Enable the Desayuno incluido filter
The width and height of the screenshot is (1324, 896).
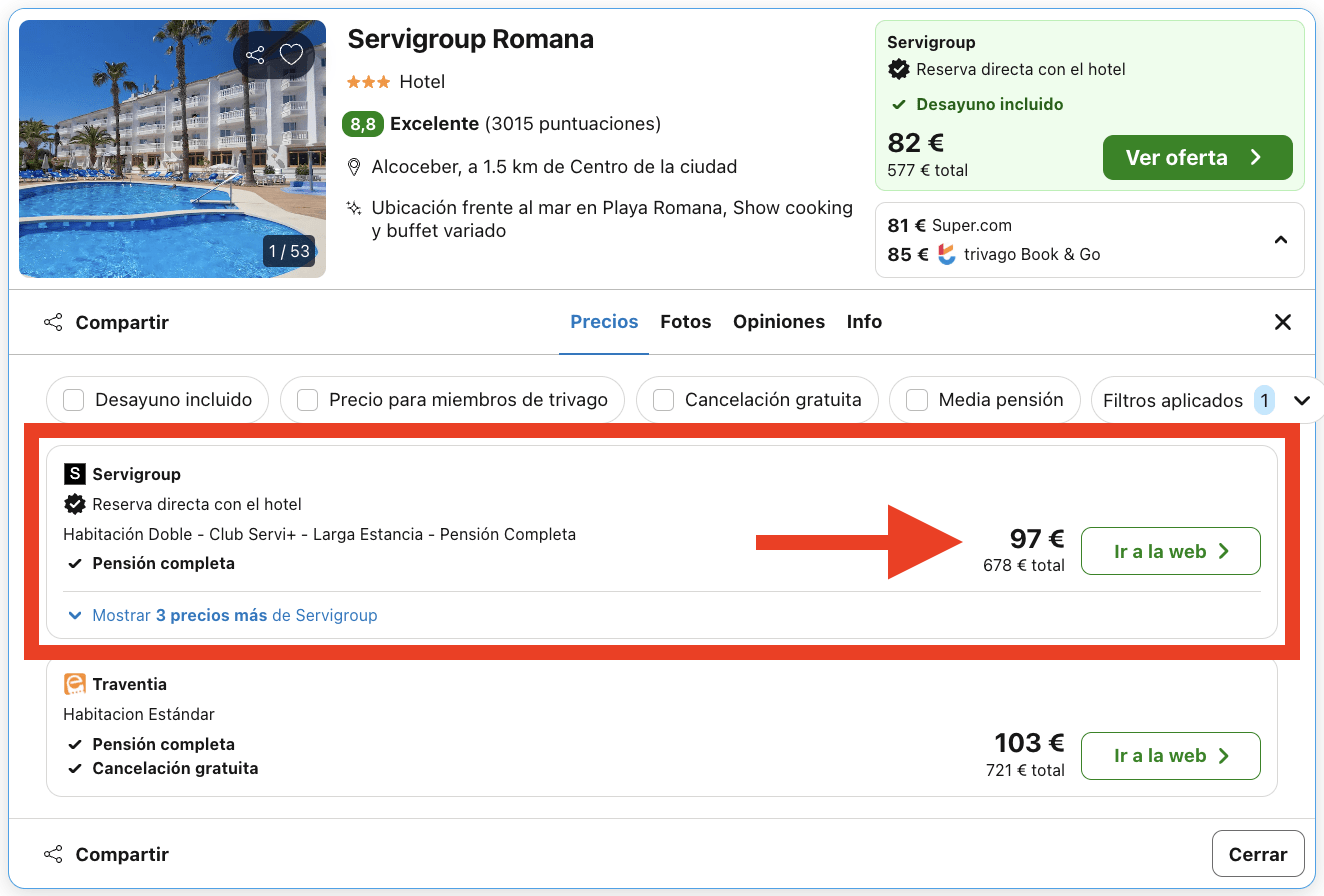pos(73,399)
